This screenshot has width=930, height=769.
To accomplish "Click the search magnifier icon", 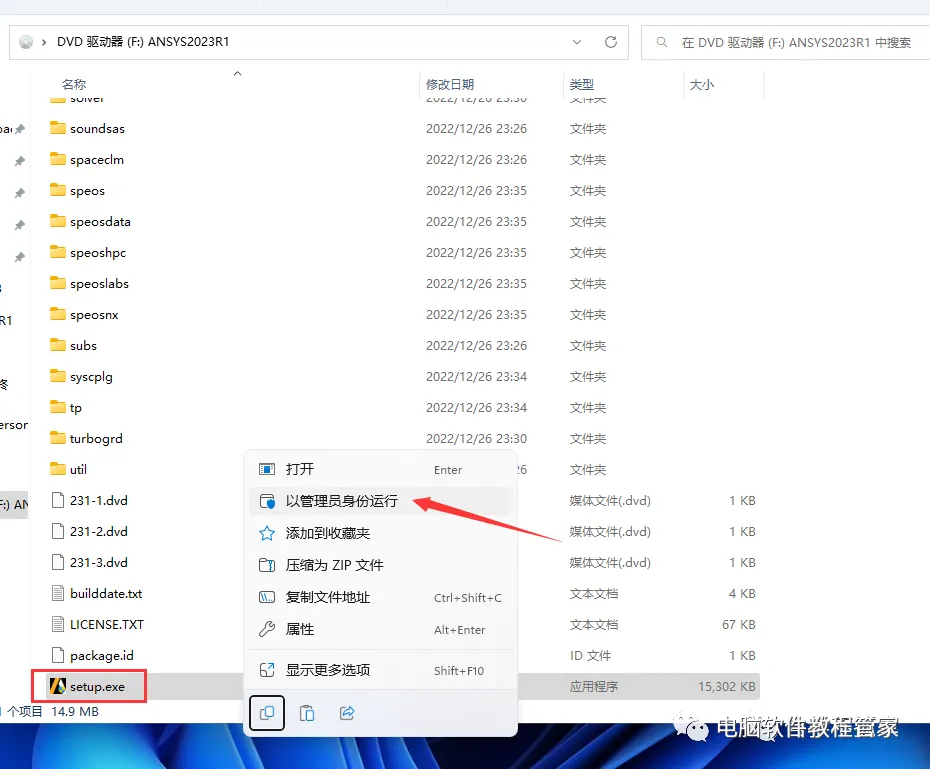I will [x=662, y=42].
